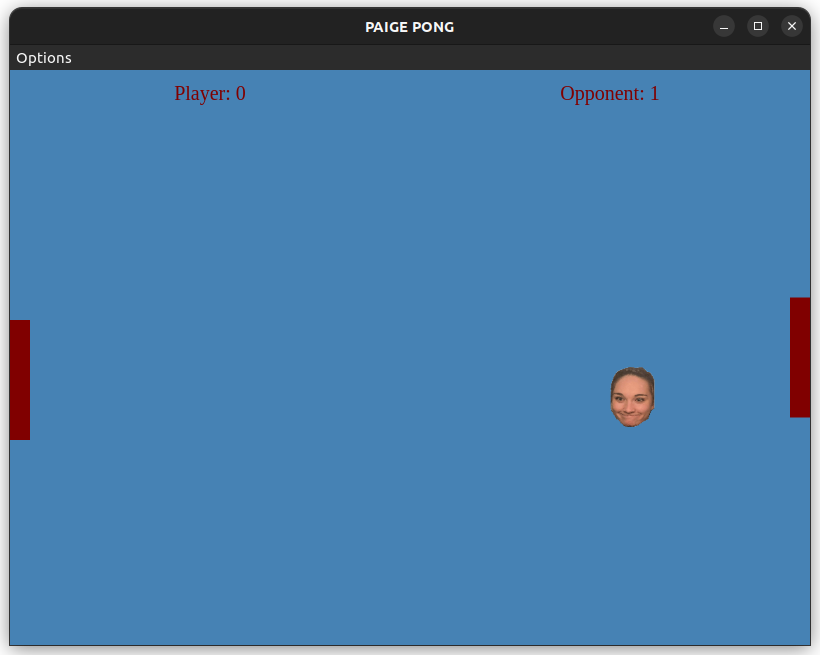Image resolution: width=820 pixels, height=655 pixels.
Task: Click Paige's smiling face icon
Action: point(631,396)
